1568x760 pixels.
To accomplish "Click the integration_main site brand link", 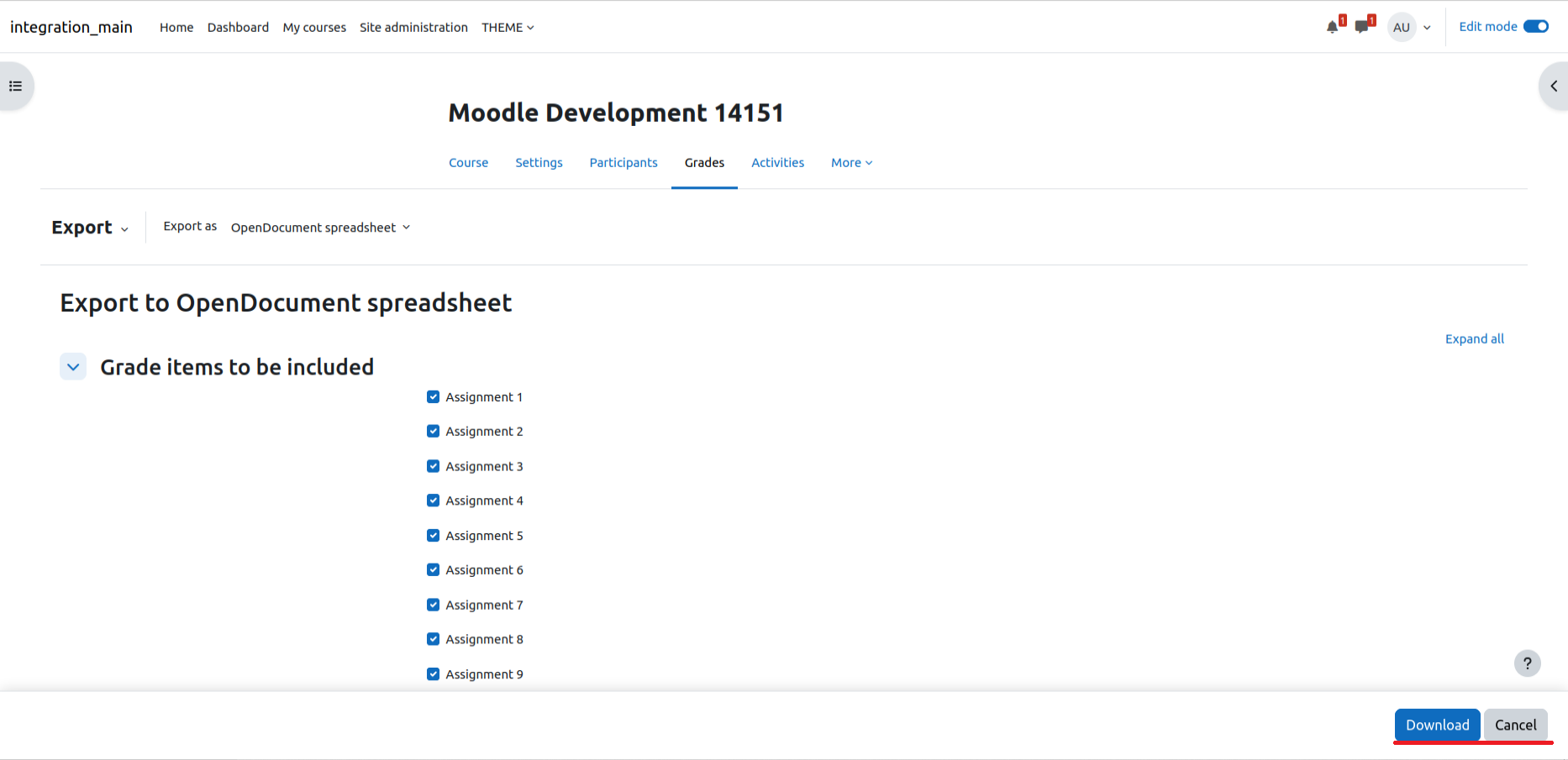I will pos(71,27).
